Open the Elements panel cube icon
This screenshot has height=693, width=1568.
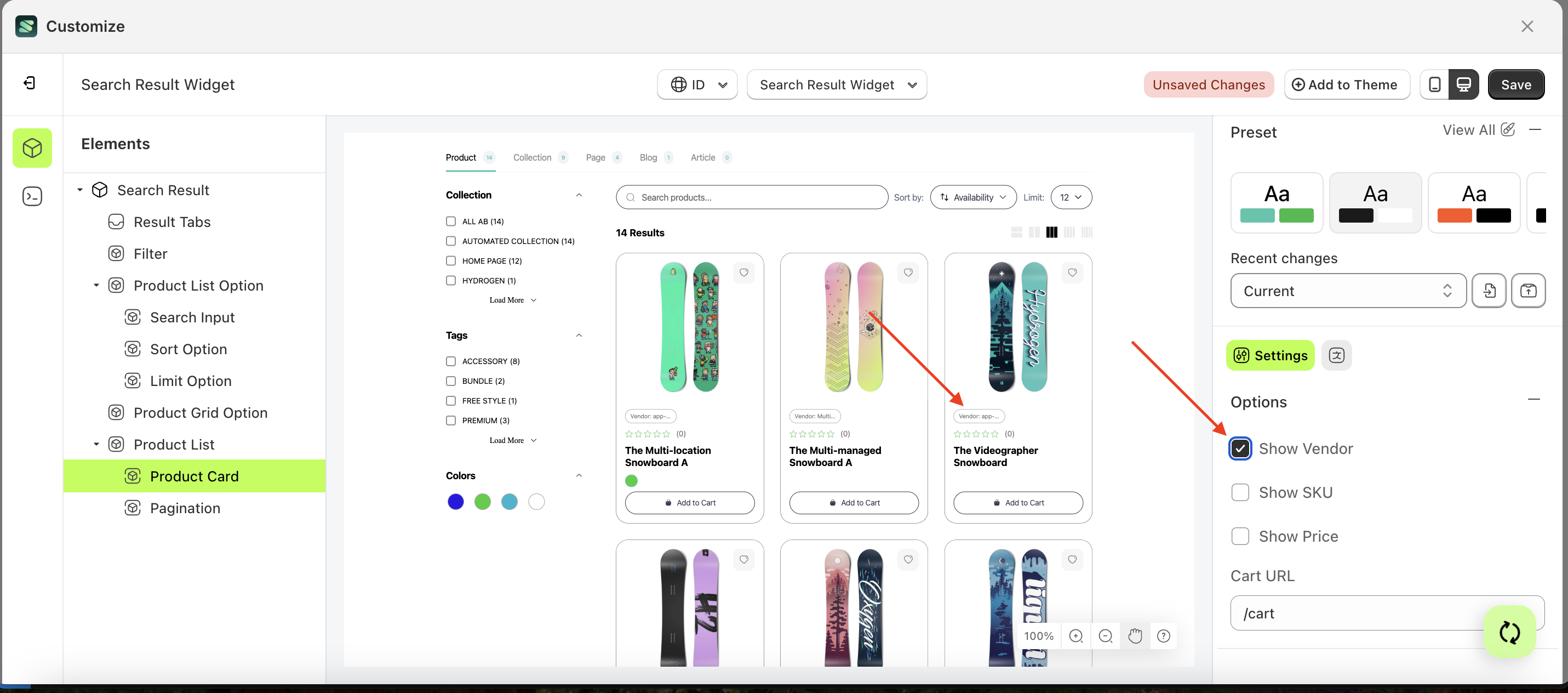click(x=32, y=147)
